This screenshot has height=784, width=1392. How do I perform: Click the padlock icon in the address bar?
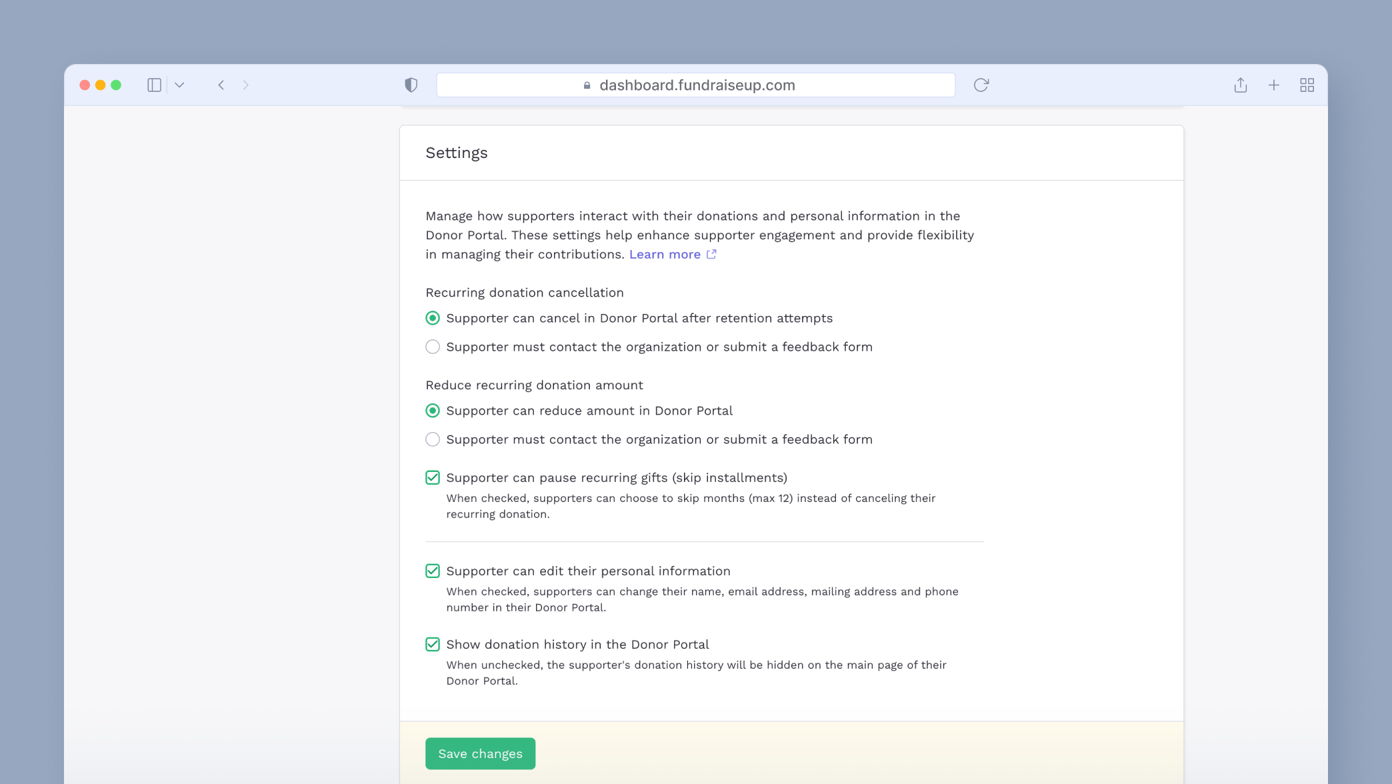tap(586, 85)
